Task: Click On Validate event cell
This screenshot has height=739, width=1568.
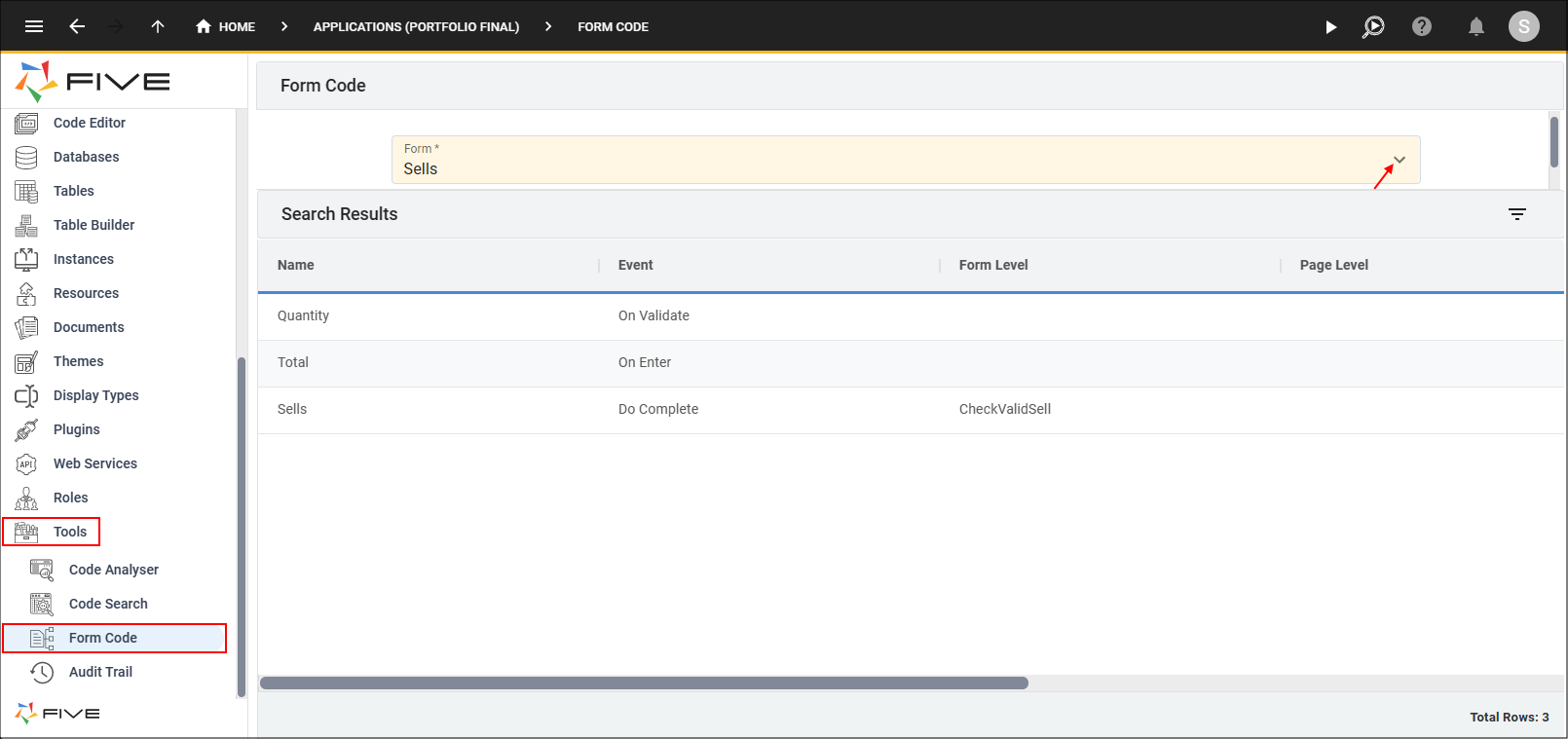Action: click(x=653, y=315)
